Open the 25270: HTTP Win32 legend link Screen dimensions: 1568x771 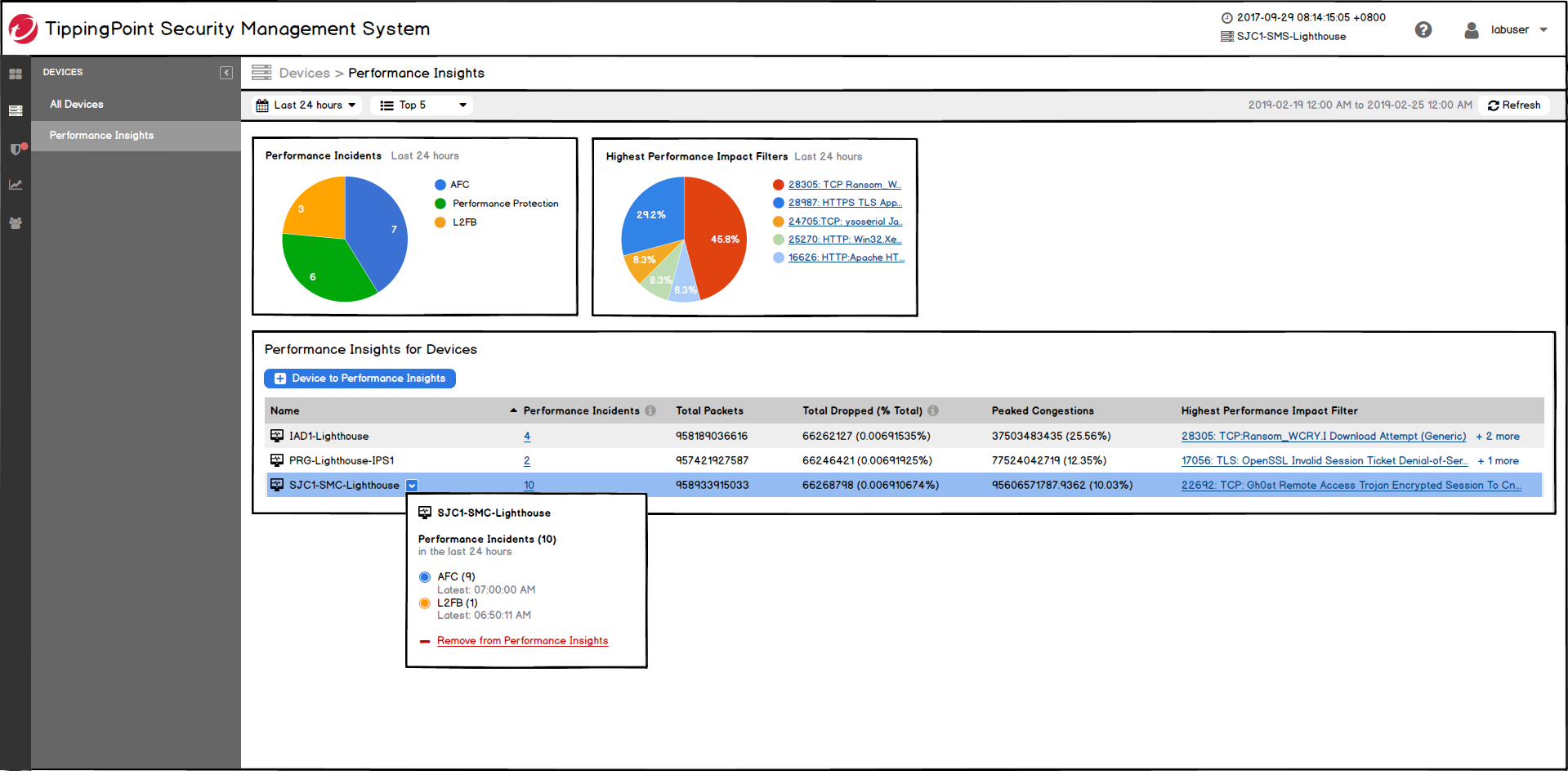pyautogui.click(x=845, y=240)
